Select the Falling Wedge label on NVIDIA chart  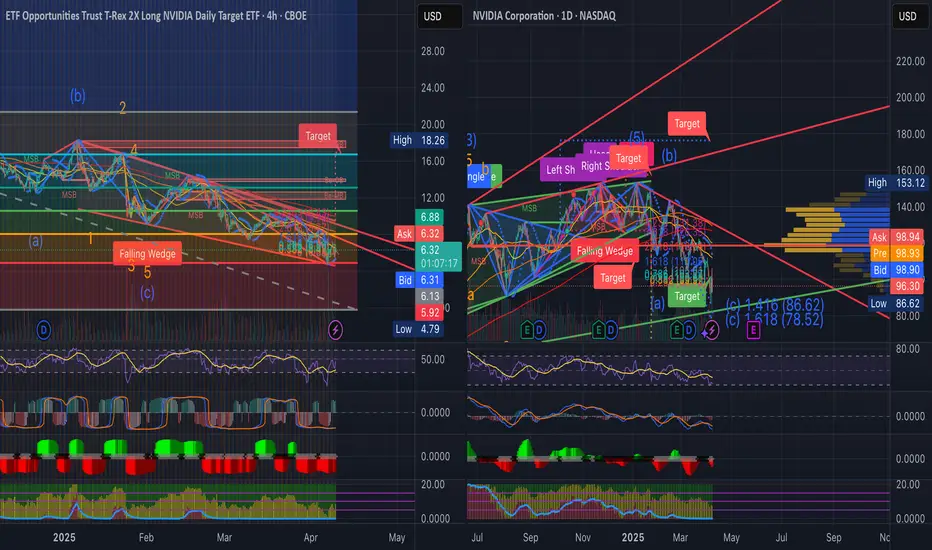tap(604, 251)
